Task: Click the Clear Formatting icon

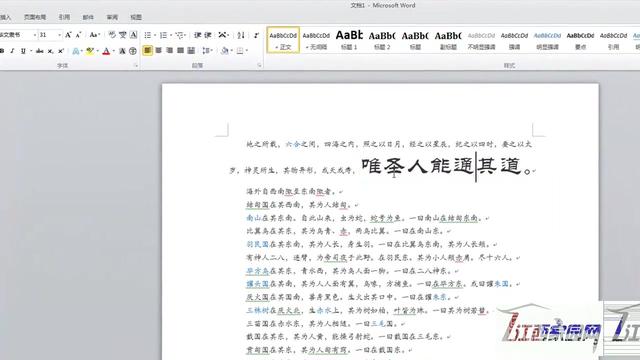Action: (x=112, y=35)
